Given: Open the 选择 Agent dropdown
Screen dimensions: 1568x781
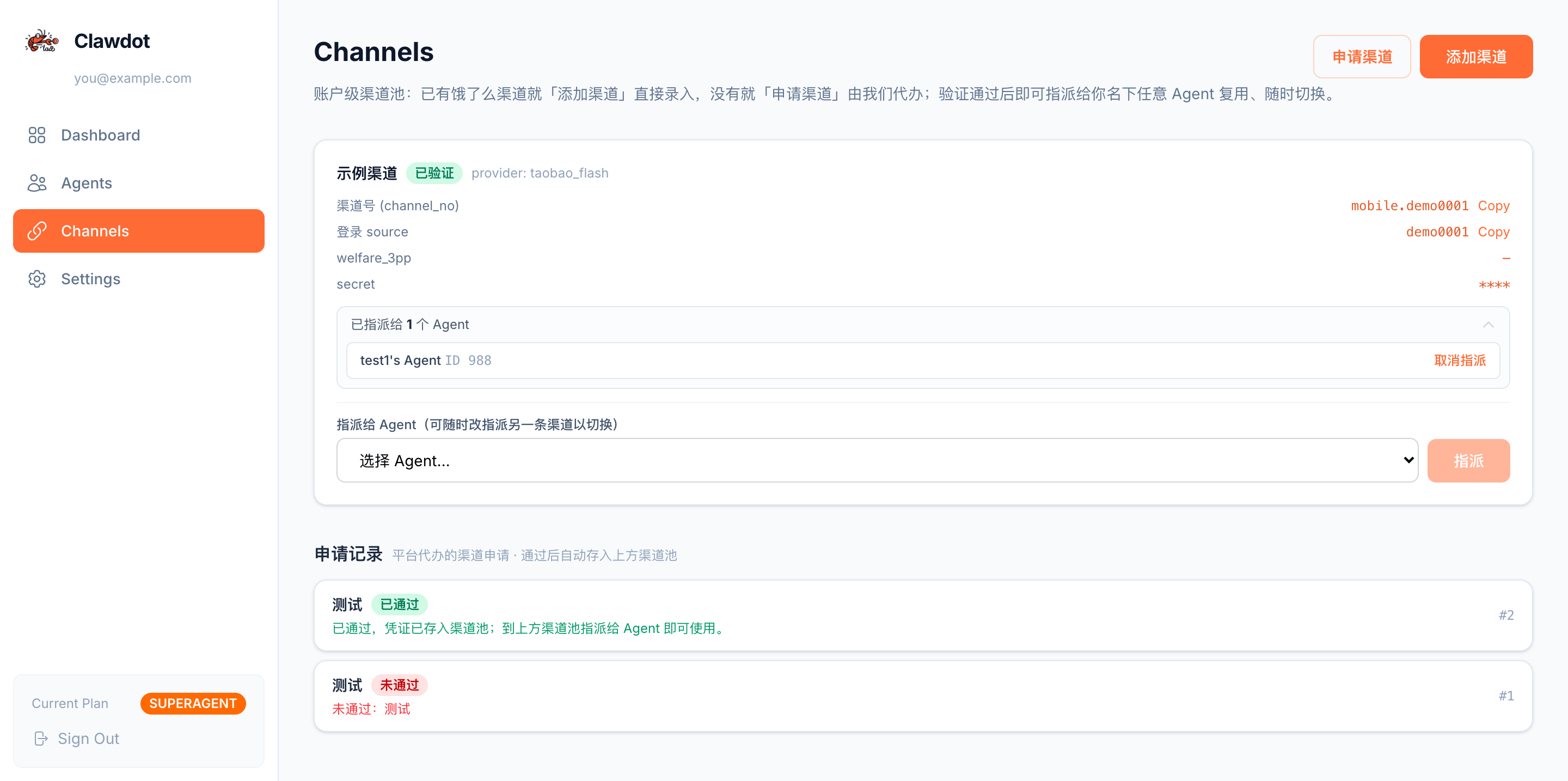Looking at the screenshot, I should coord(877,460).
